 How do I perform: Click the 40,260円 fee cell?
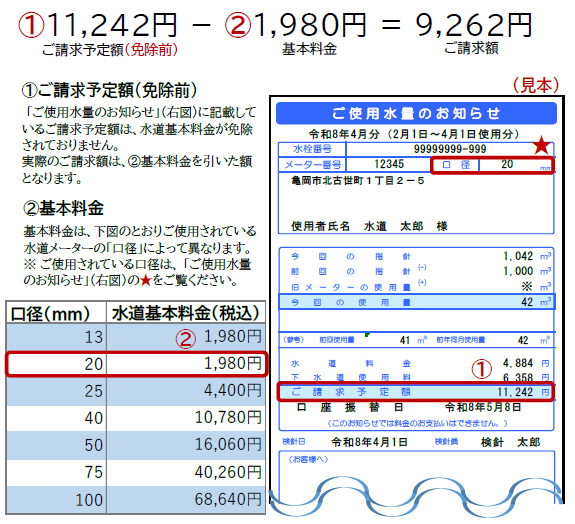[x=186, y=472]
